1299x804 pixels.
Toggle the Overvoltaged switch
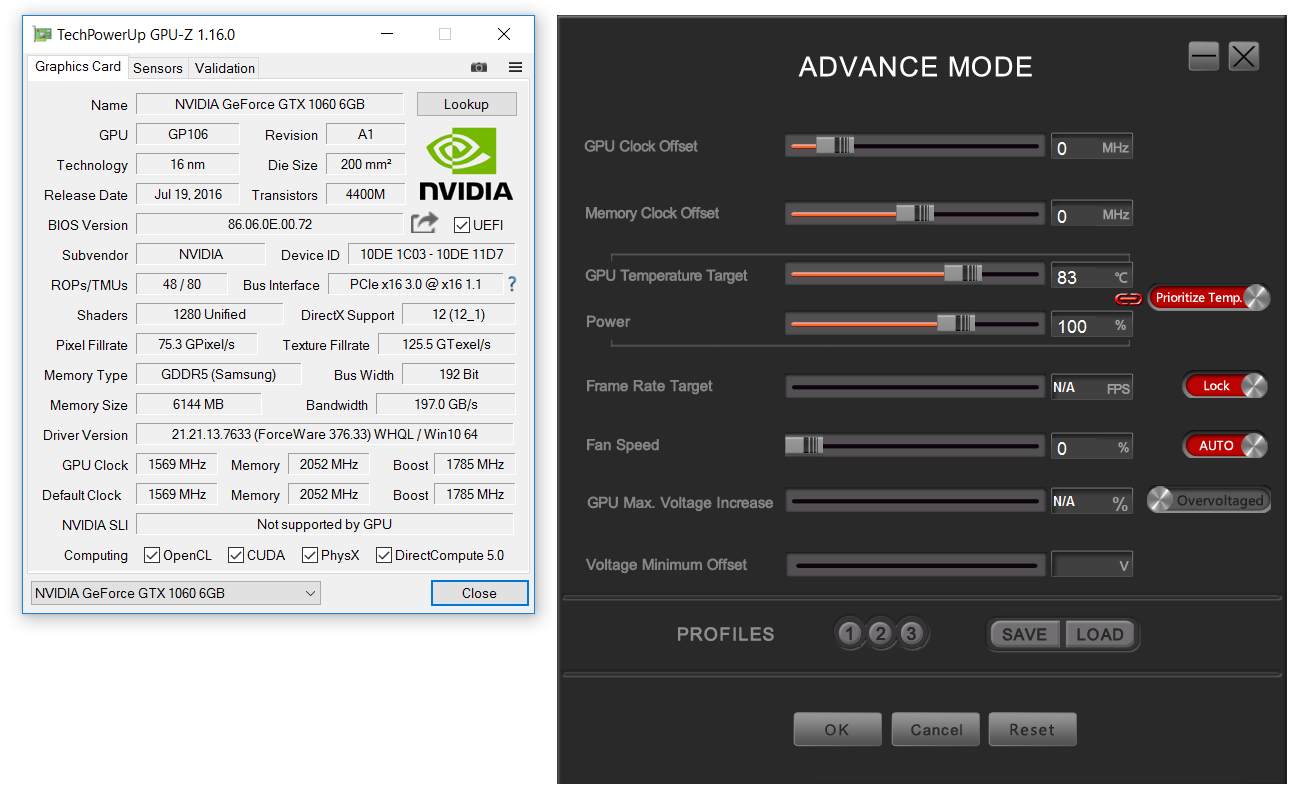pos(1209,500)
